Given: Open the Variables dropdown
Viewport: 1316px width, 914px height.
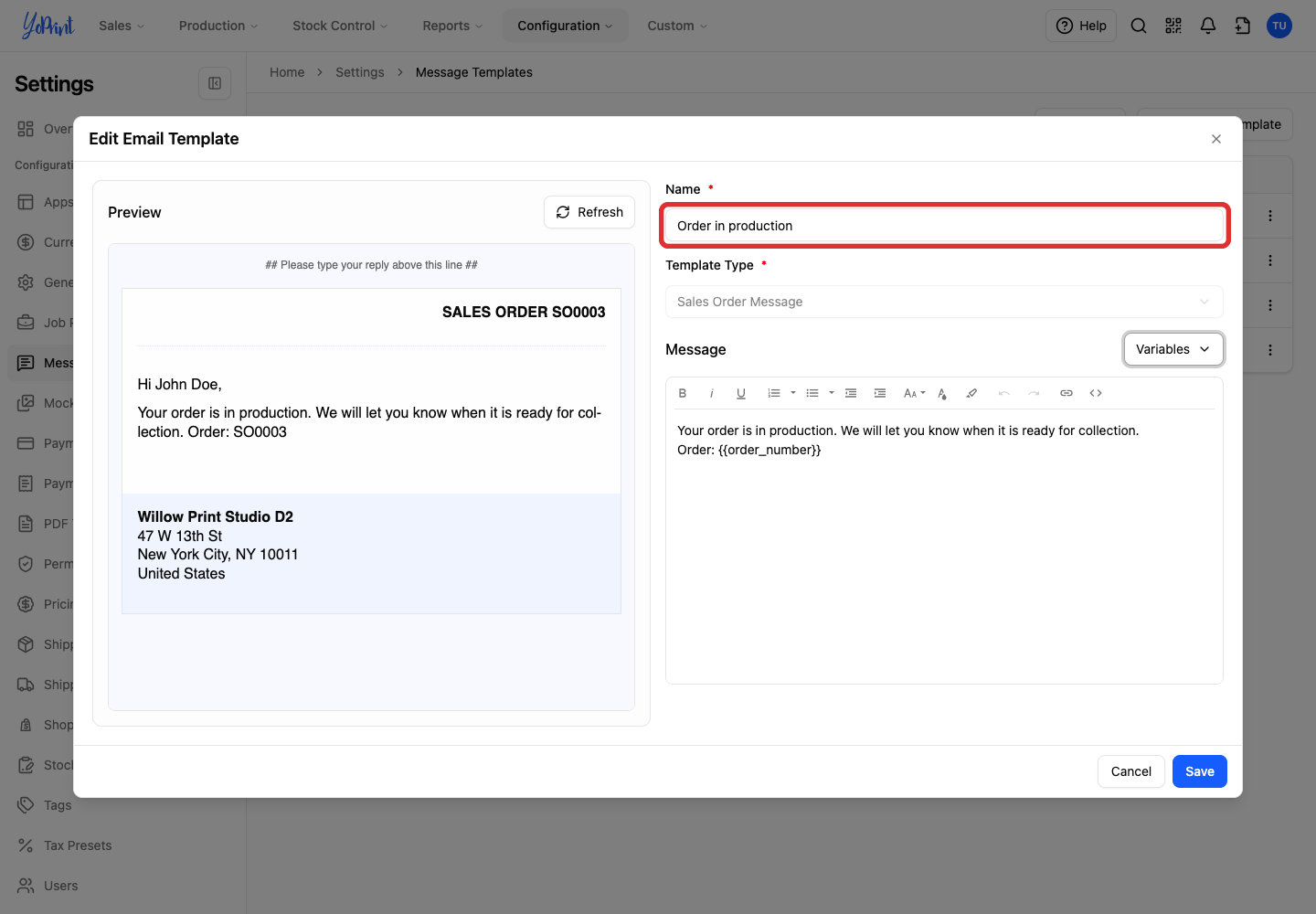Looking at the screenshot, I should click(x=1173, y=349).
